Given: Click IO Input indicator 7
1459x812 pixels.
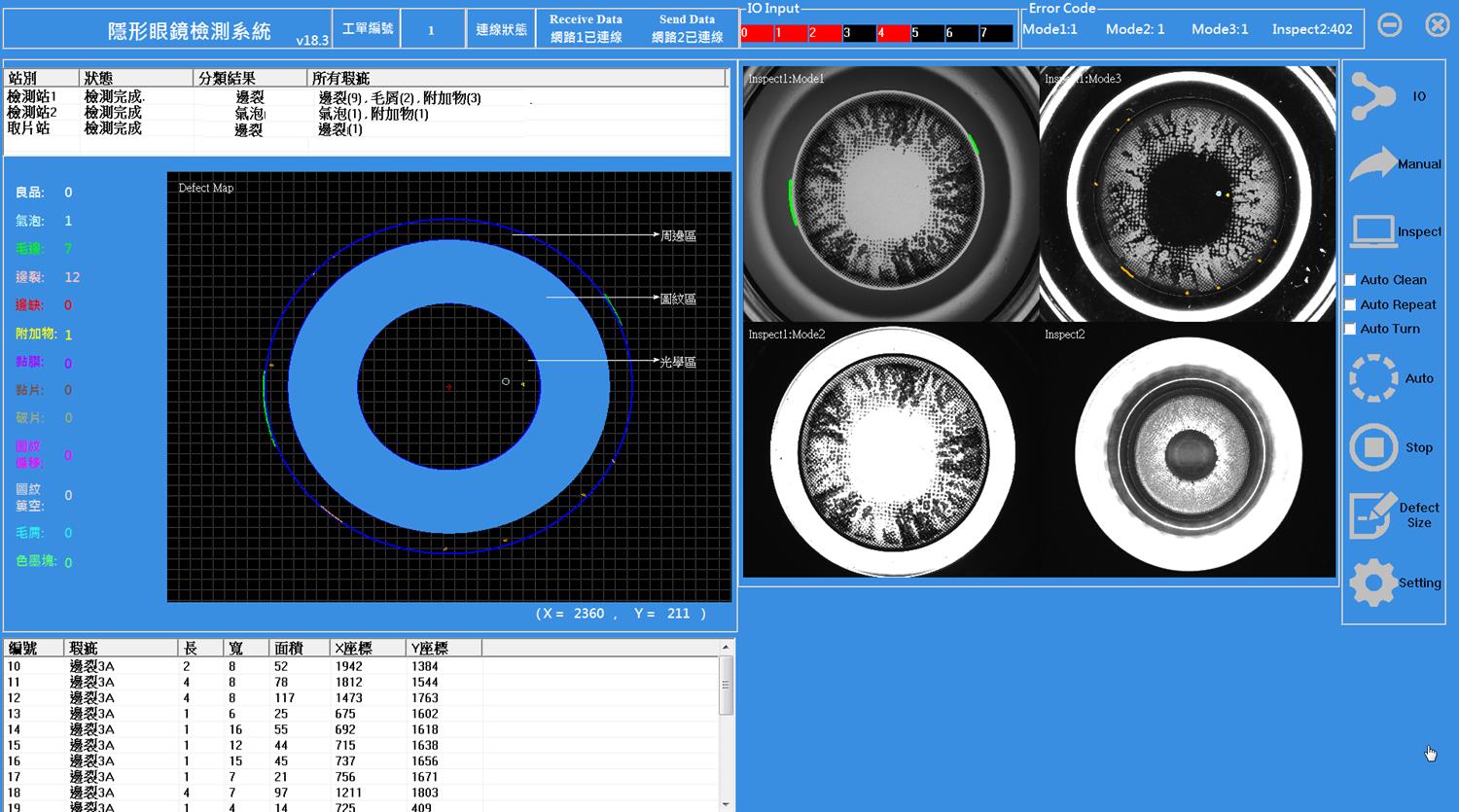Looking at the screenshot, I should (x=996, y=33).
